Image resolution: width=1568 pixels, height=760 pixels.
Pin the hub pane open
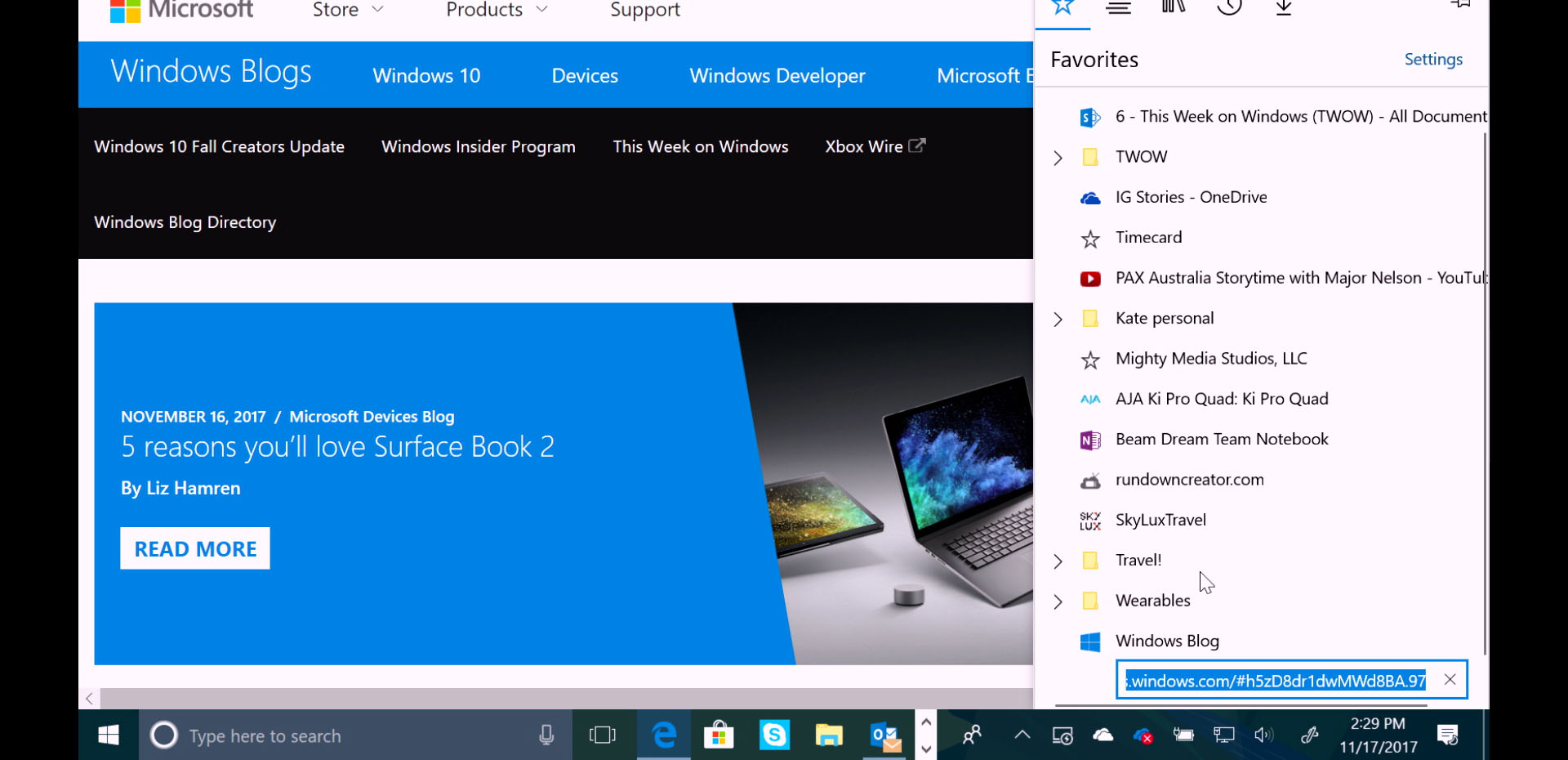pos(1461,7)
